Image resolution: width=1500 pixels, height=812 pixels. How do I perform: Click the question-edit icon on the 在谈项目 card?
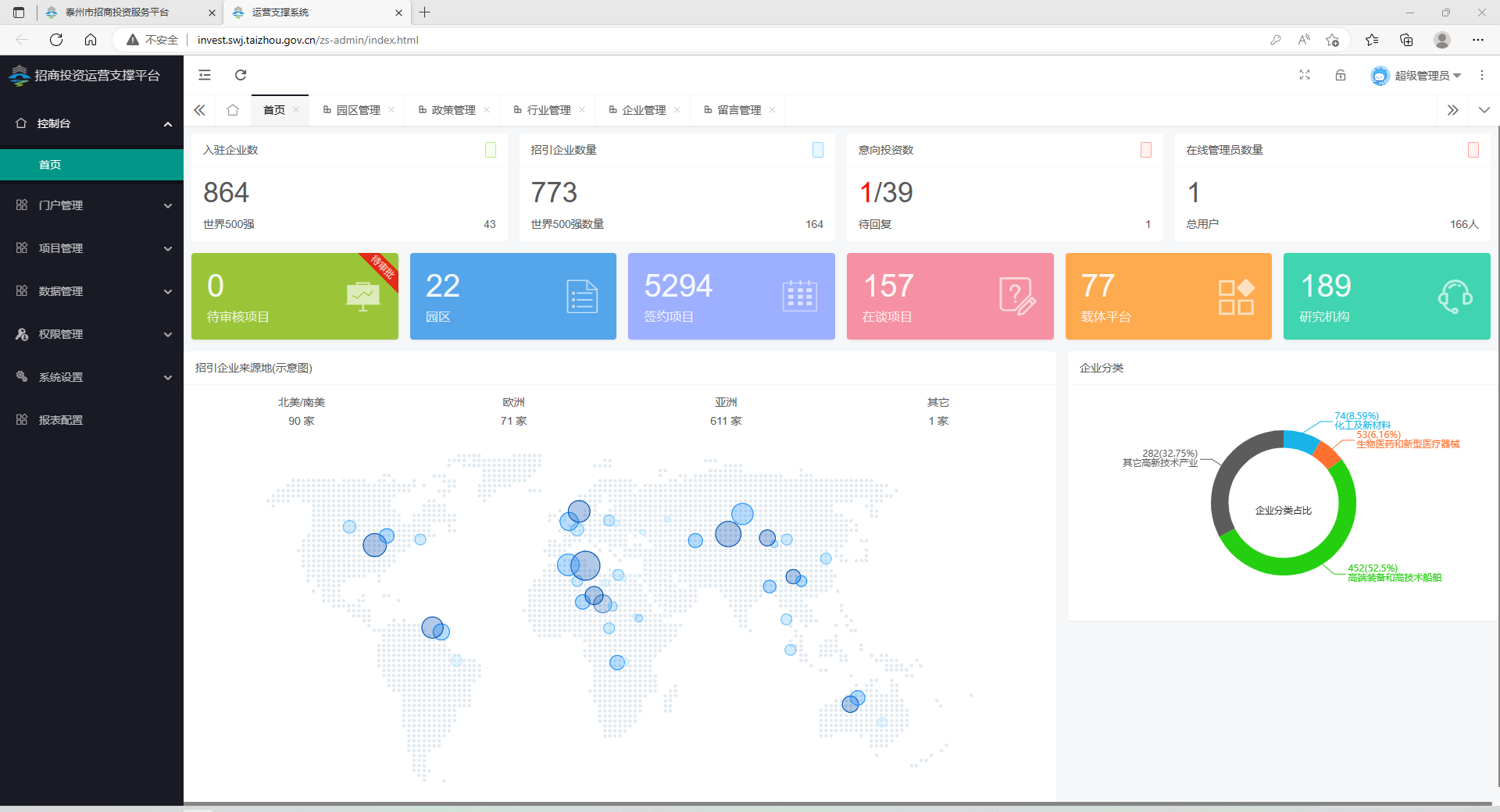pos(1018,296)
